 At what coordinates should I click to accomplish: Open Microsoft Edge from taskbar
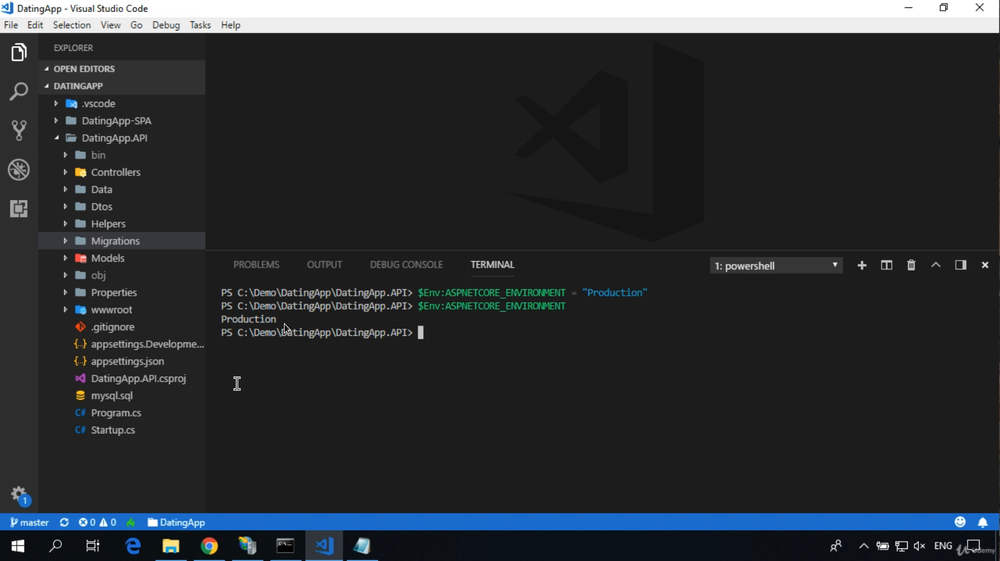point(133,546)
